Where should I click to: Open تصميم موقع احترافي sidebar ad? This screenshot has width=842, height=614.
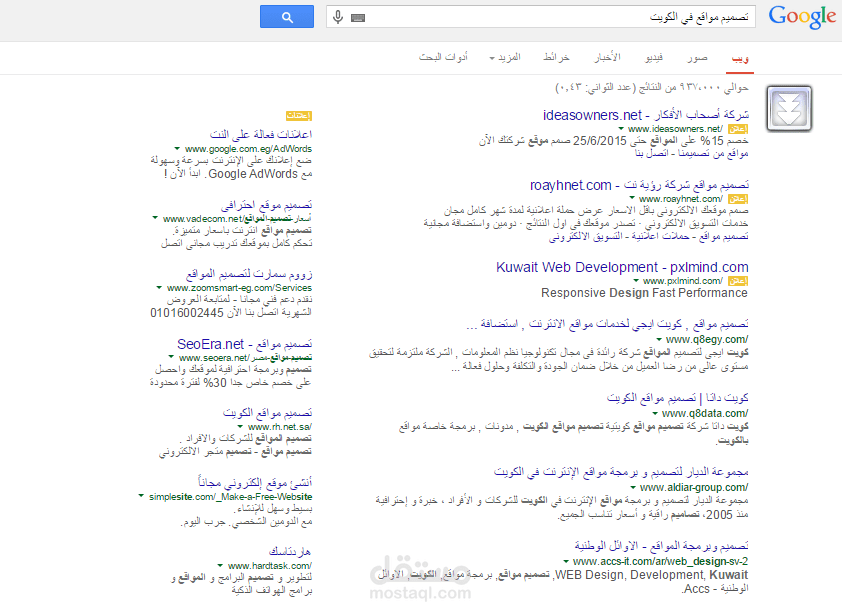point(266,205)
